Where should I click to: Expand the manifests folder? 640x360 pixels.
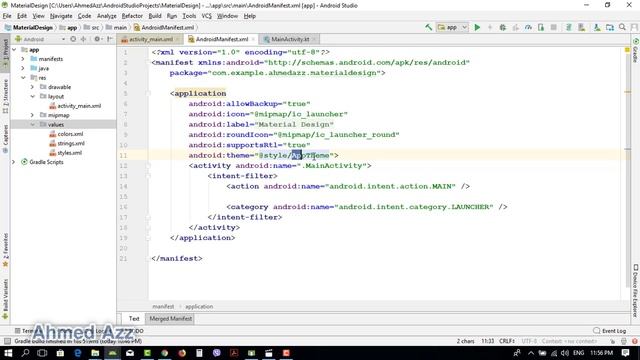23,59
